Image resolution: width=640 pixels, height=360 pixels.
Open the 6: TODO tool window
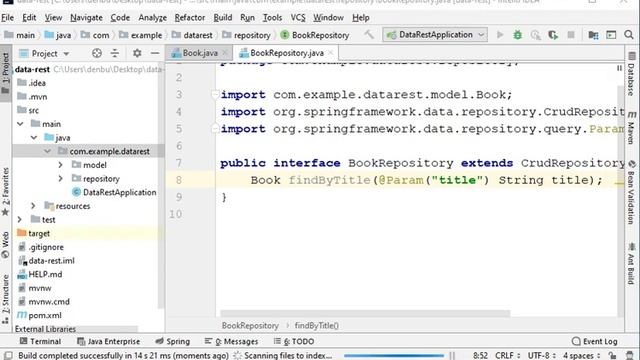point(294,341)
